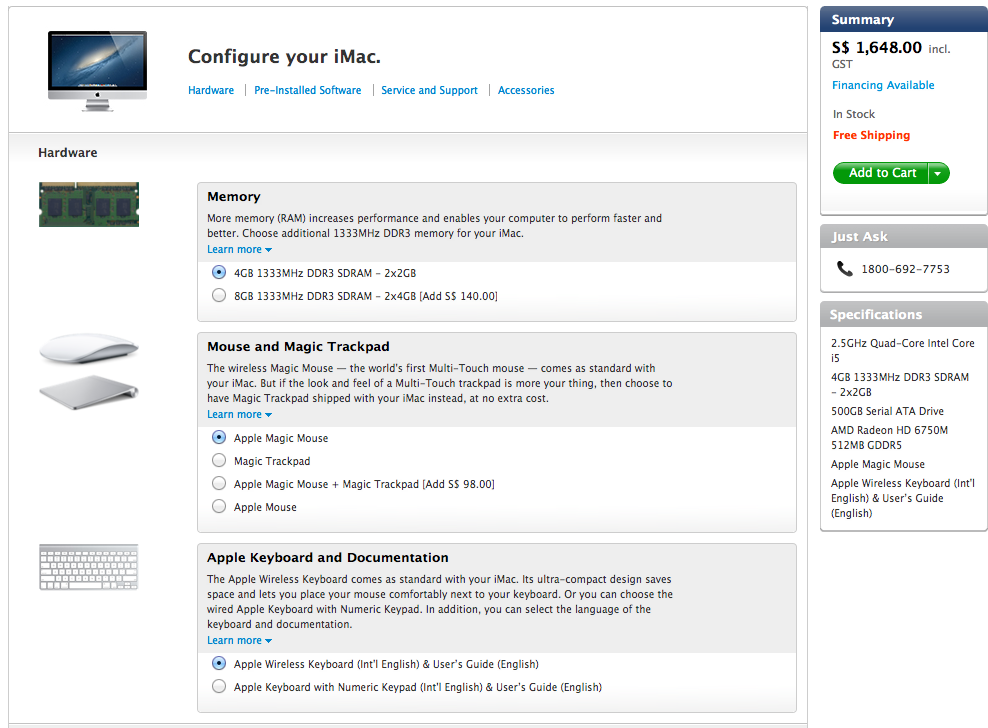This screenshot has width=988, height=728.
Task: Open the Add to Cart dropdown arrow
Action: click(938, 173)
